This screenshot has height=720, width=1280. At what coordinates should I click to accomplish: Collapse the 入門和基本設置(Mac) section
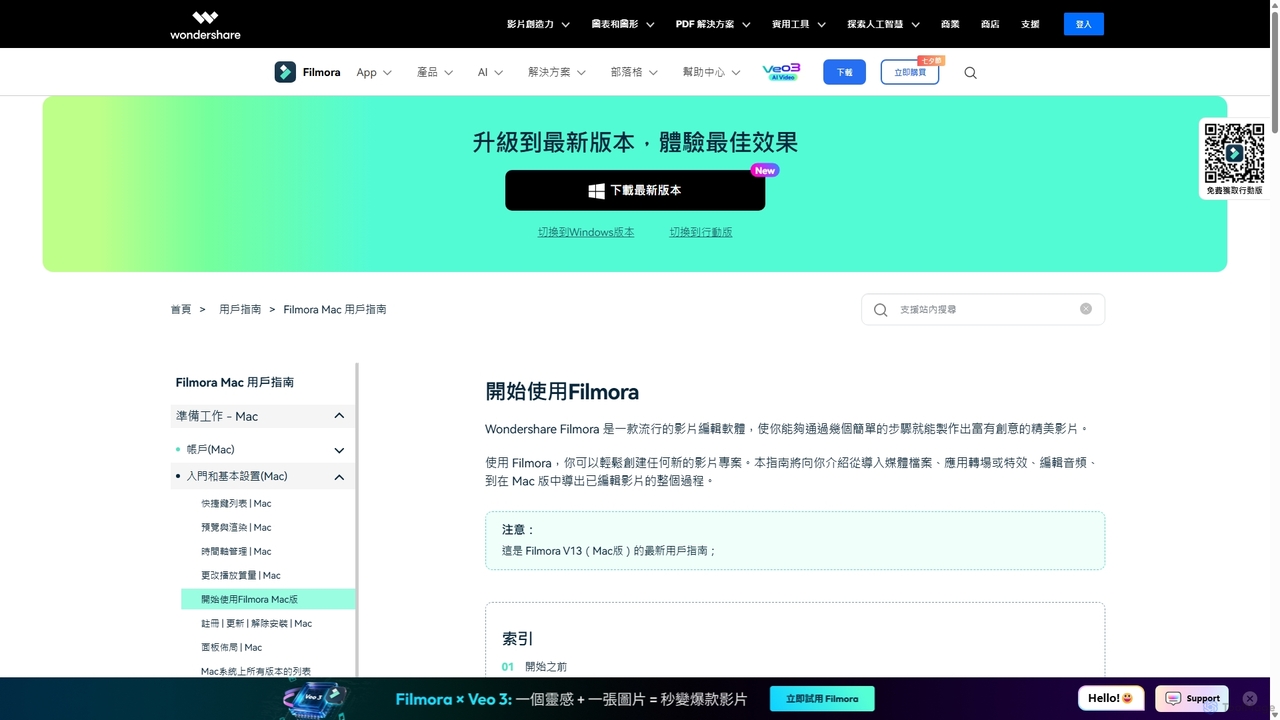pos(262,477)
